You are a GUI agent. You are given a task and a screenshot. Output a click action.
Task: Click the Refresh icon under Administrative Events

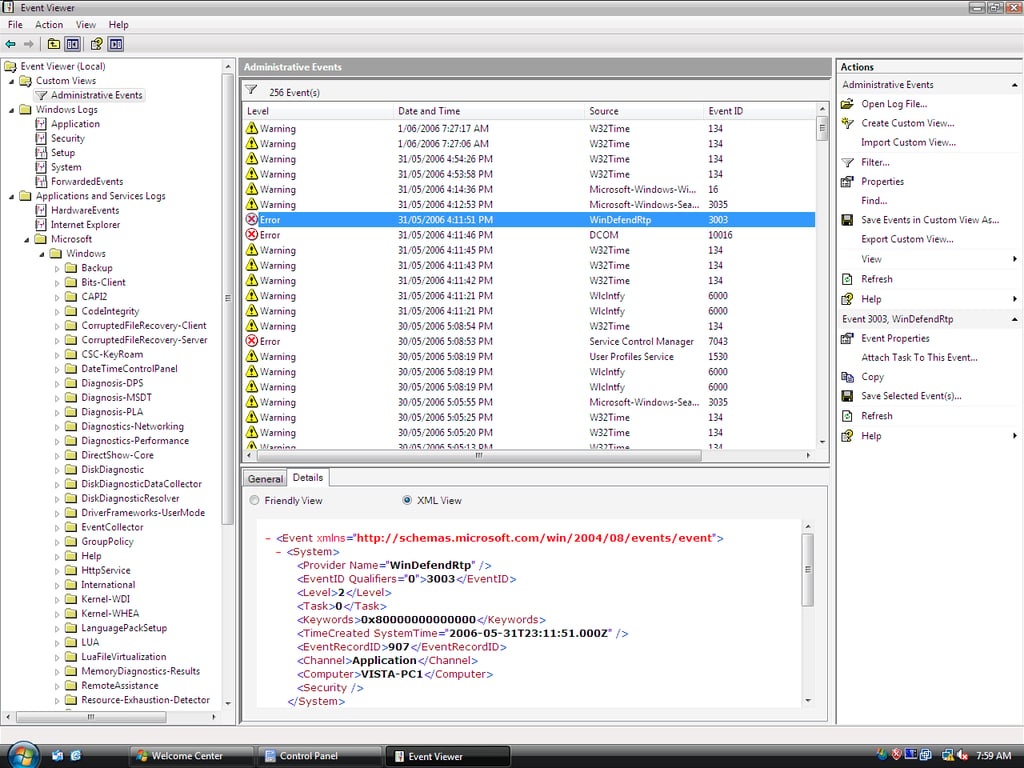pos(847,280)
